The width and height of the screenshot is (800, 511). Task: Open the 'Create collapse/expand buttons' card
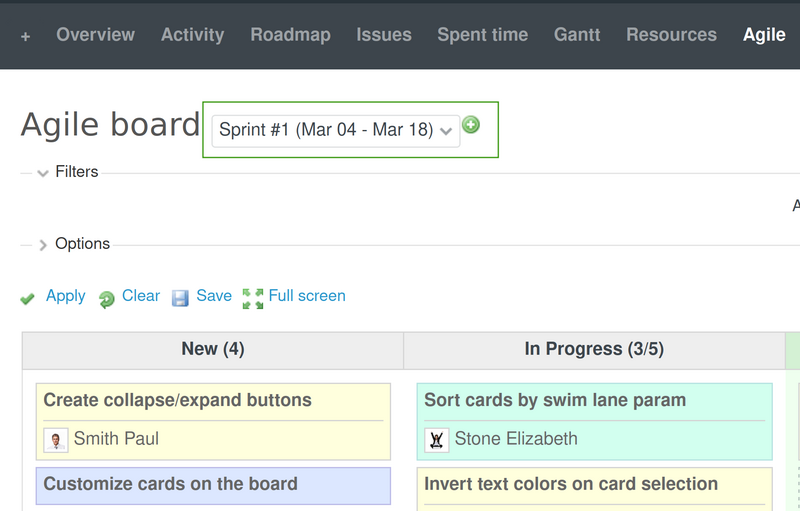point(178,400)
